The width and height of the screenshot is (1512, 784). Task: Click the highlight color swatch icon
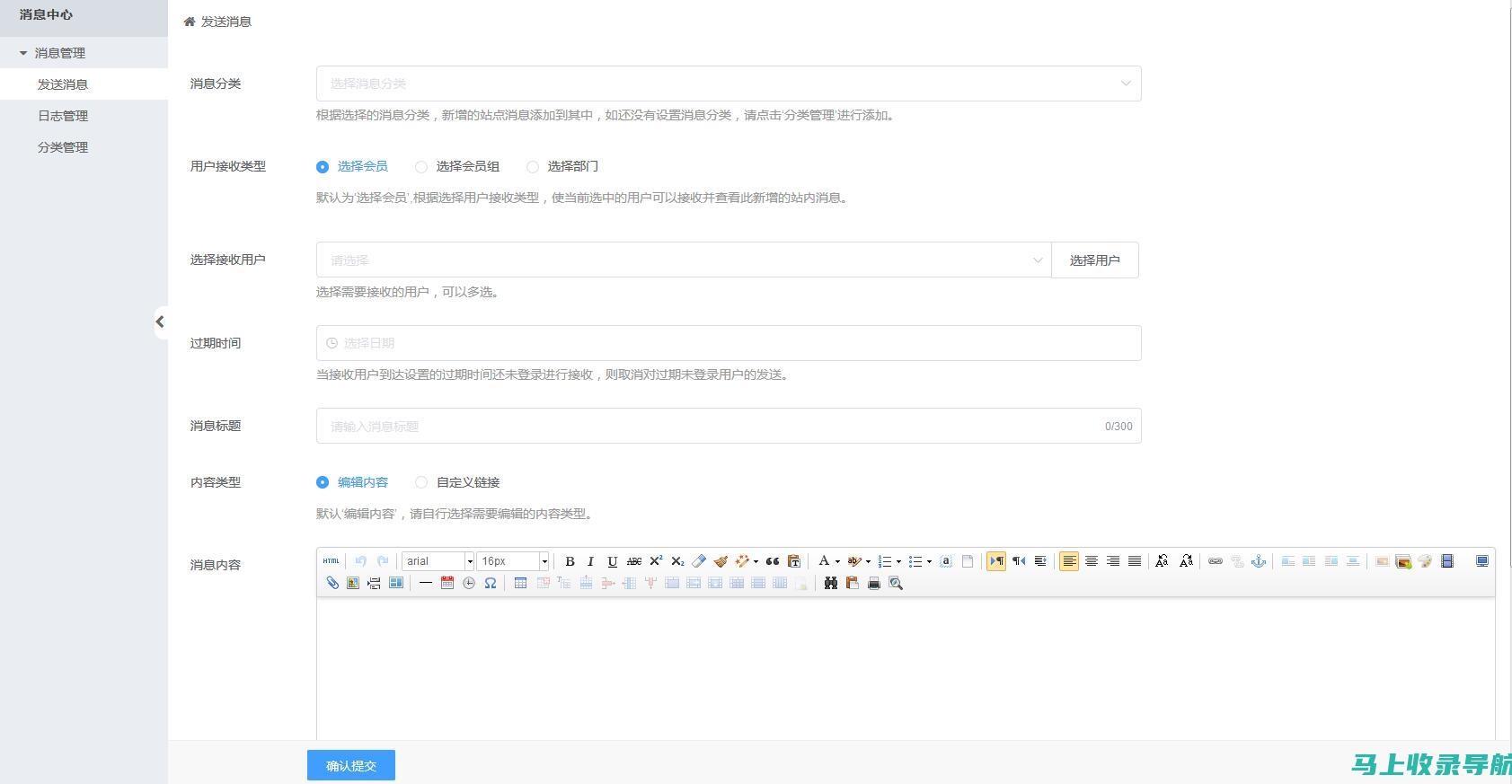click(x=854, y=561)
